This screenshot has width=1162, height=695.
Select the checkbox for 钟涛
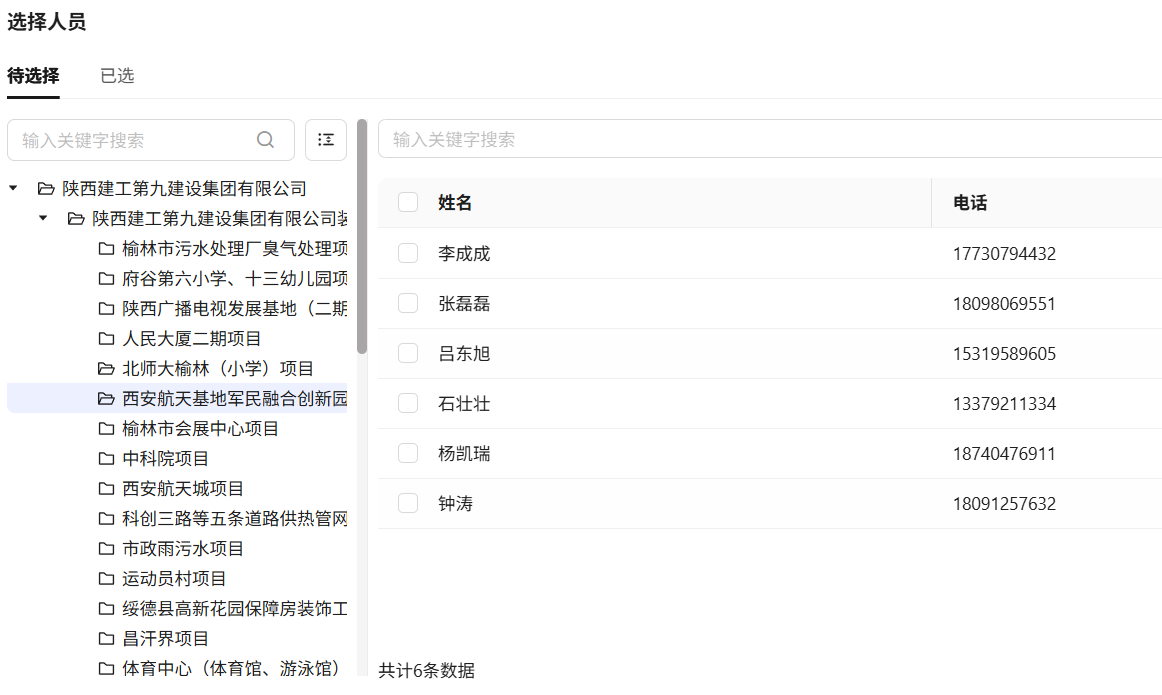[408, 504]
